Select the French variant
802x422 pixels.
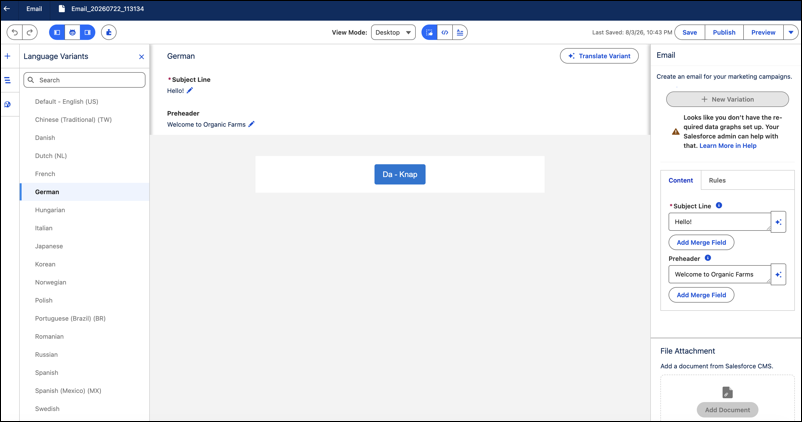(84, 174)
